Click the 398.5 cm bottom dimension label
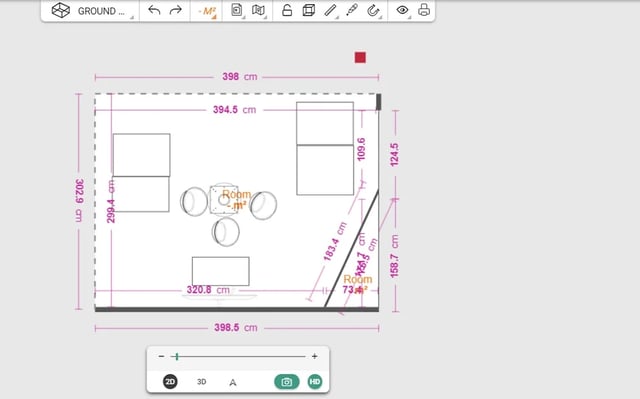The image size is (640, 399). click(236, 328)
